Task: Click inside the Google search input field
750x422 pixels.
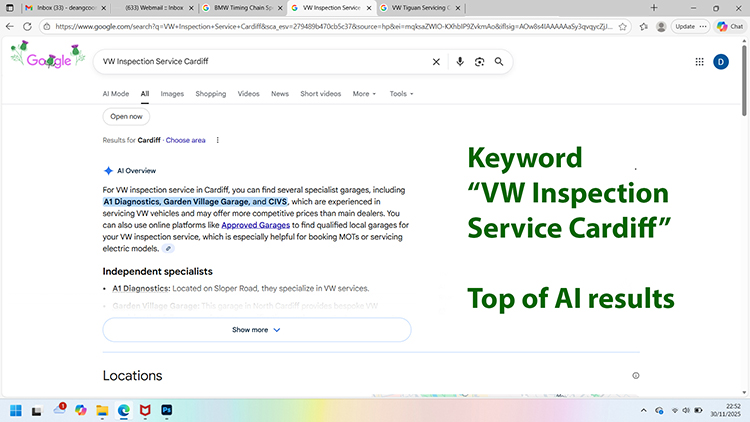Action: coord(260,62)
